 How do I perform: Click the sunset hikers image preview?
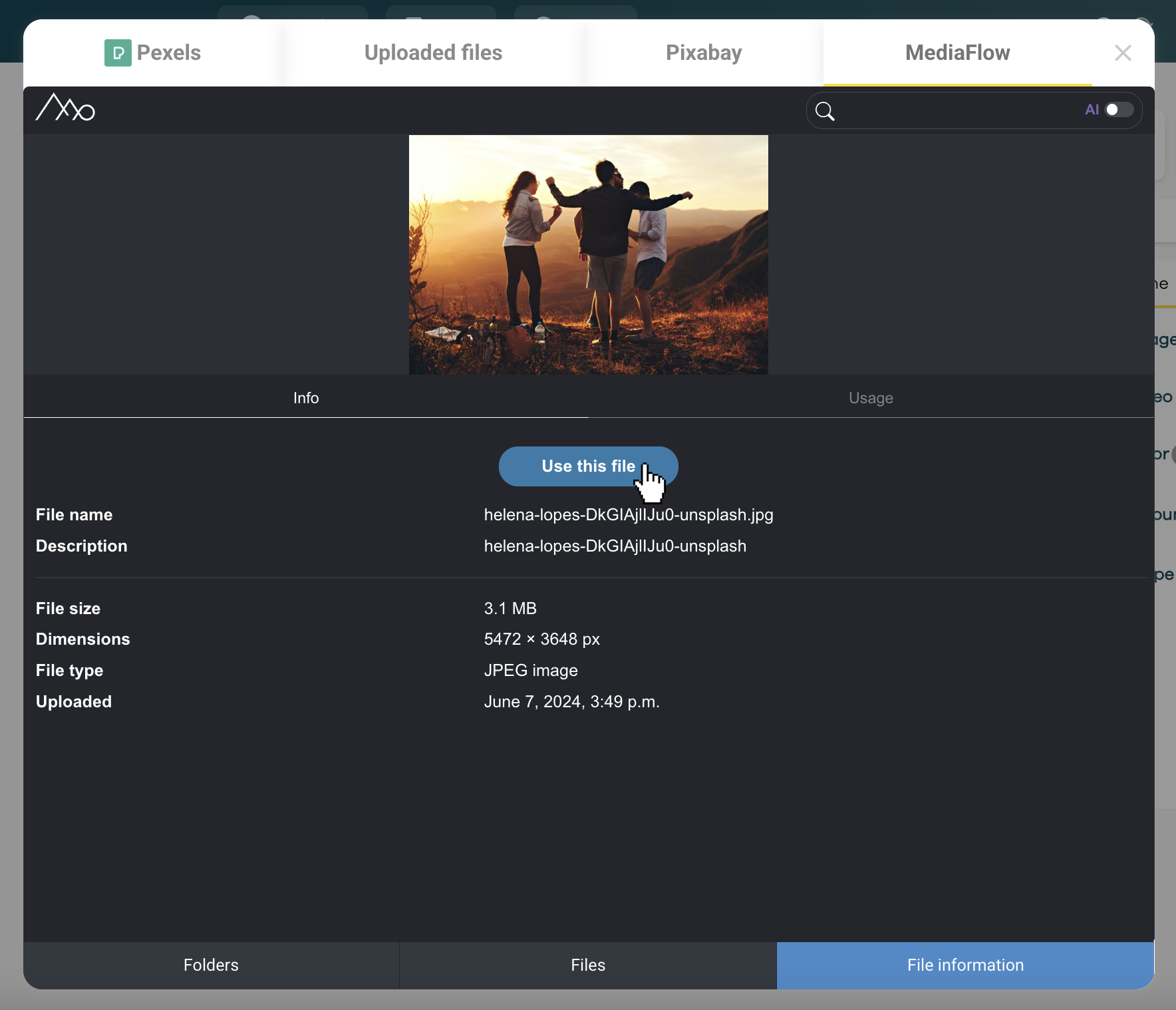click(588, 254)
